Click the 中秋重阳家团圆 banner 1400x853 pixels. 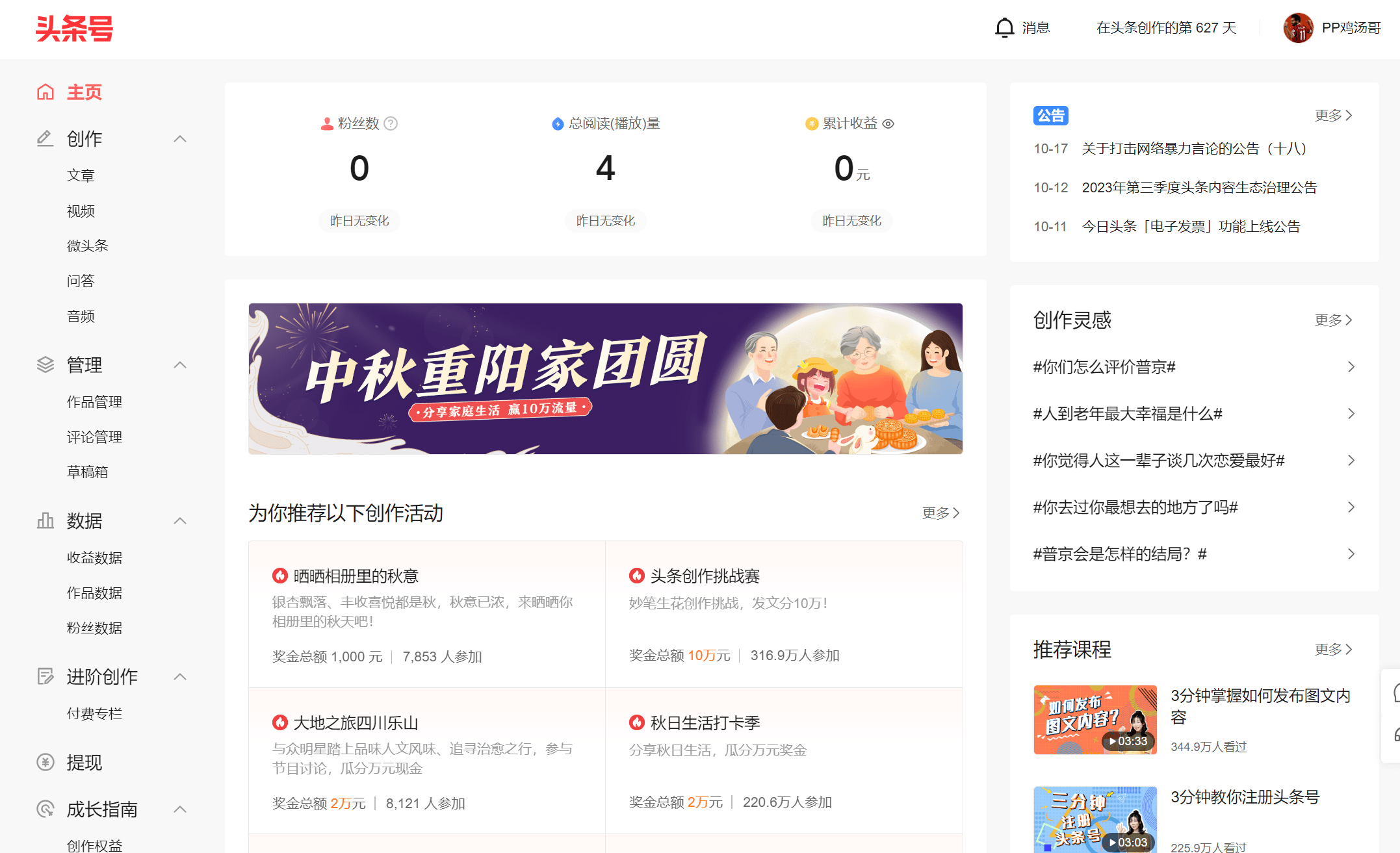click(x=605, y=379)
